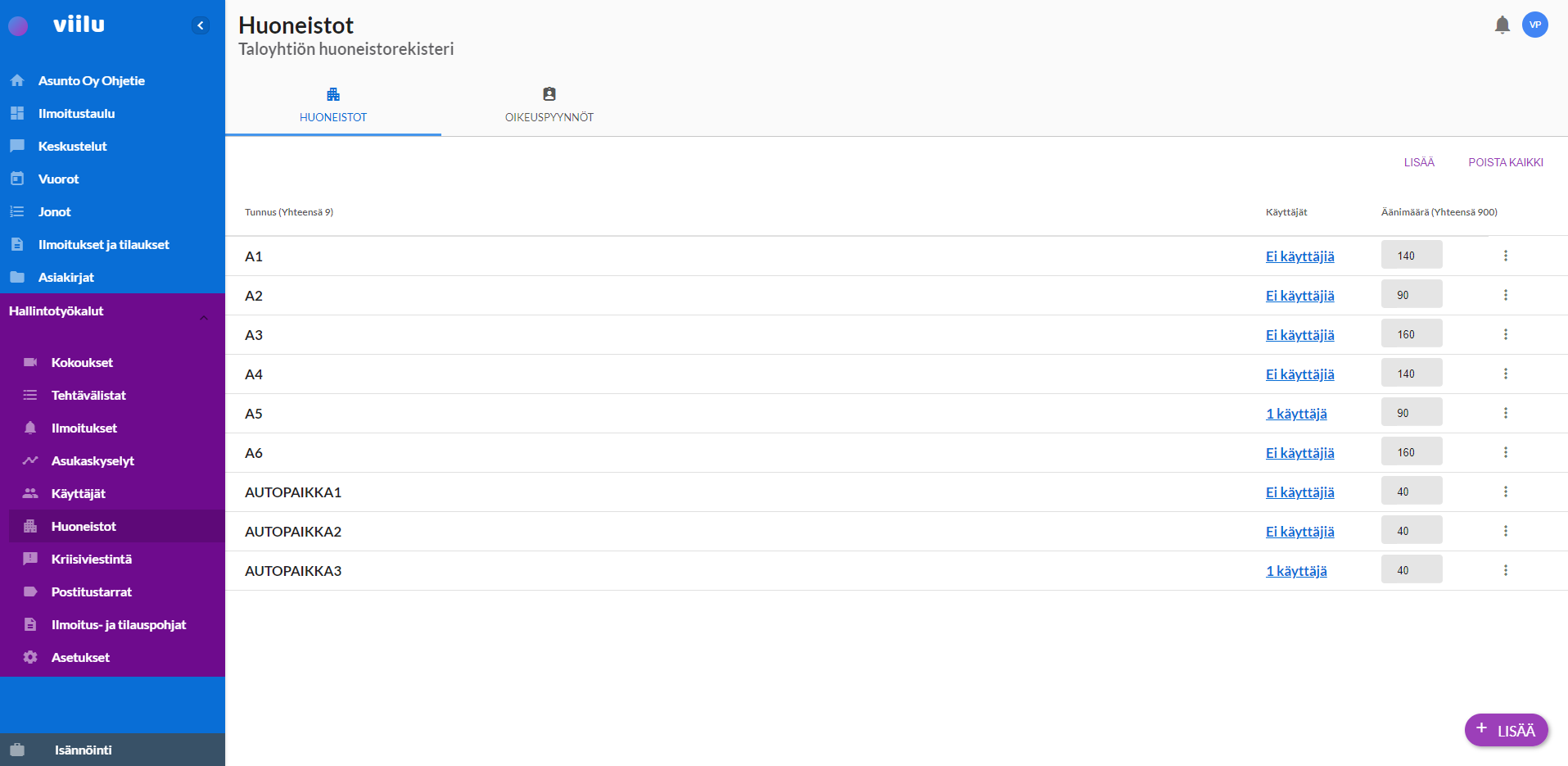The width and height of the screenshot is (1568, 766).
Task: Select the Huoneistot tab
Action: (333, 106)
